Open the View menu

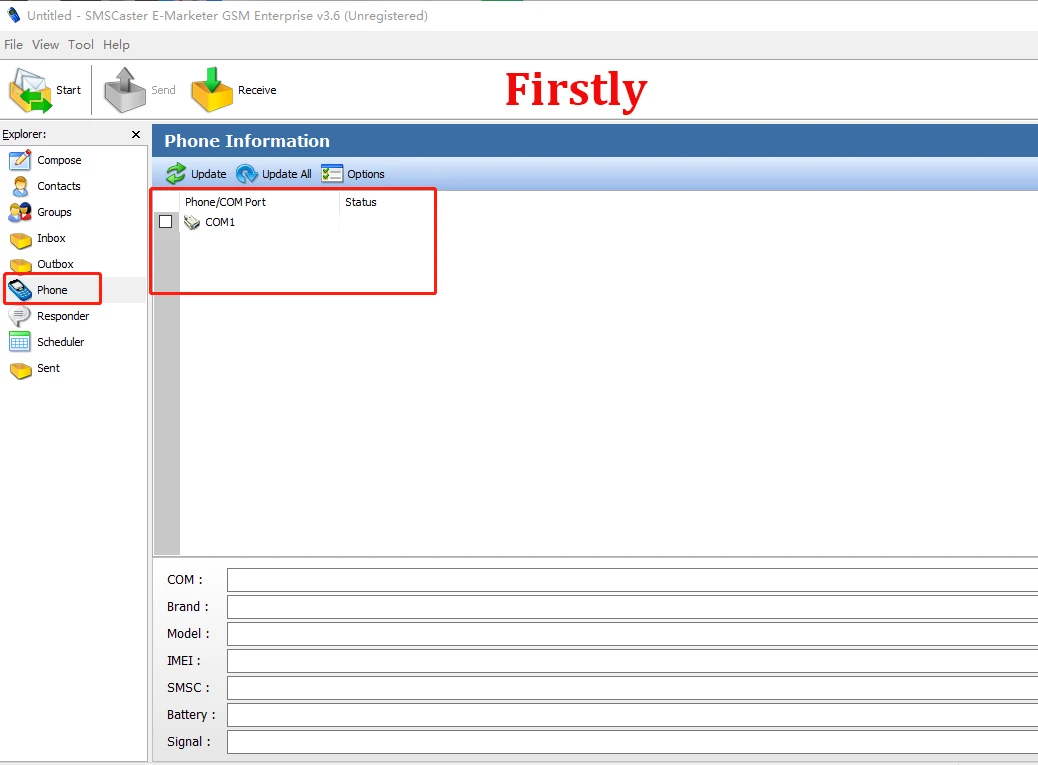pos(45,44)
